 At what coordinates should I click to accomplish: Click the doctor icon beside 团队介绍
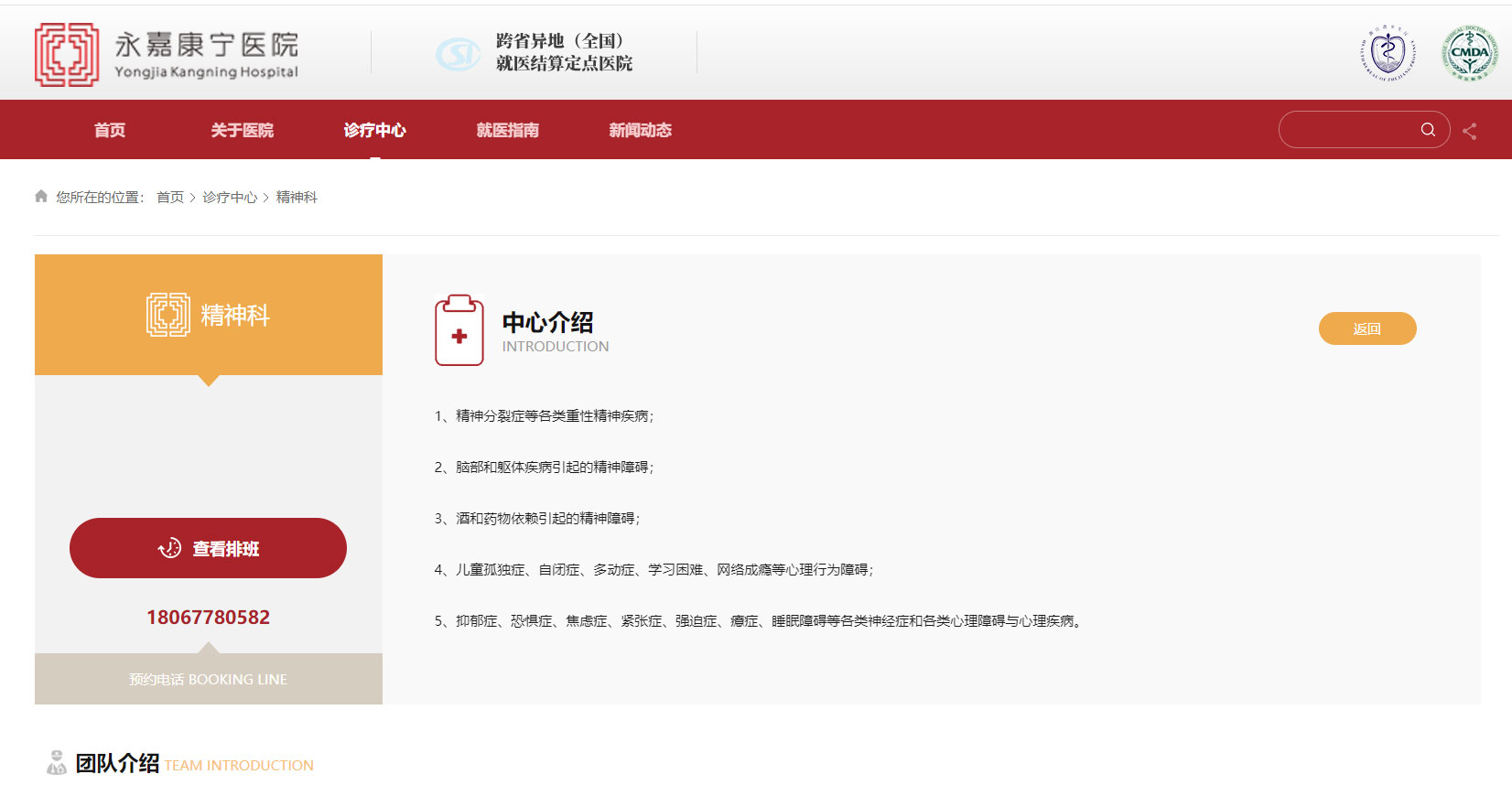point(57,763)
